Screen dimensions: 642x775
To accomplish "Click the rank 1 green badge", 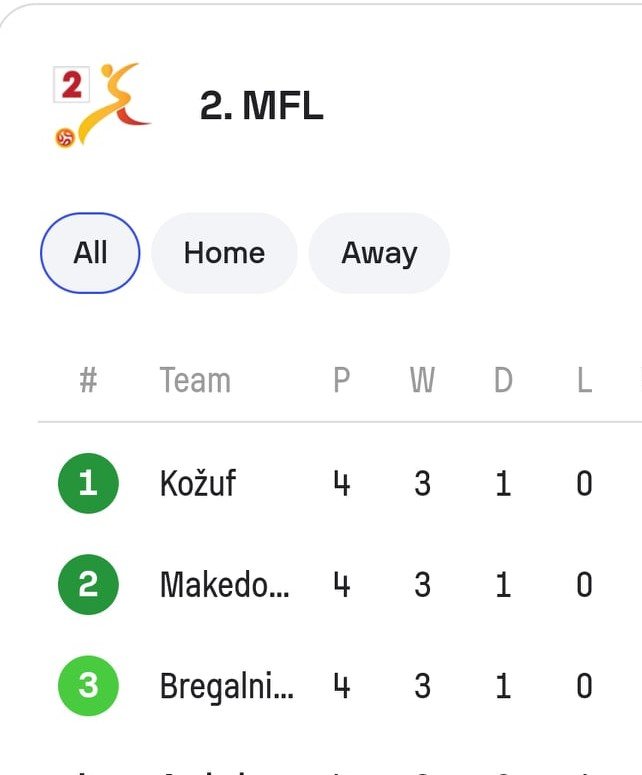I will [88, 484].
